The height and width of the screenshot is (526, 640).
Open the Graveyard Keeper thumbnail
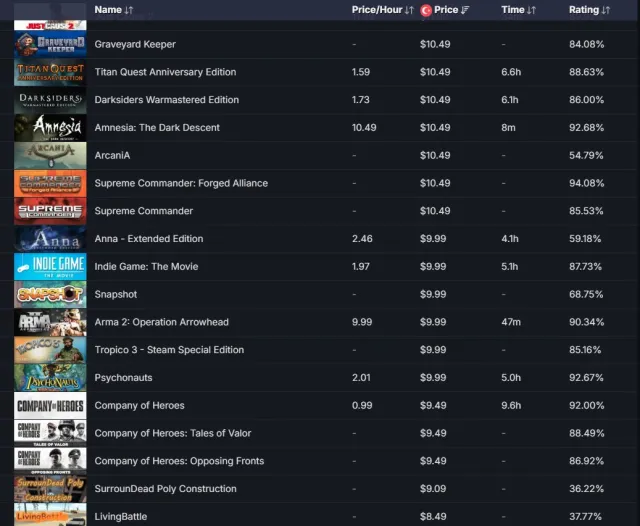tap(50, 44)
